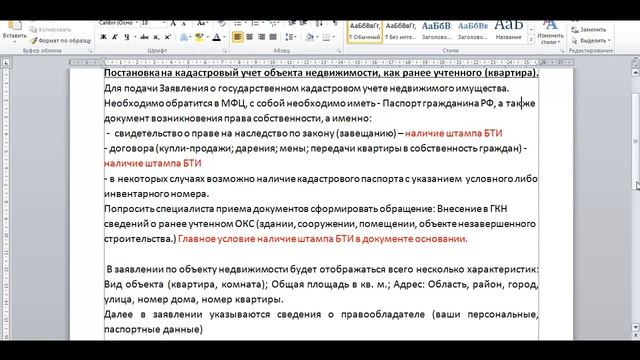640x360 pixels.
Task: Click the clear formatting icon
Action: [x=222, y=23]
